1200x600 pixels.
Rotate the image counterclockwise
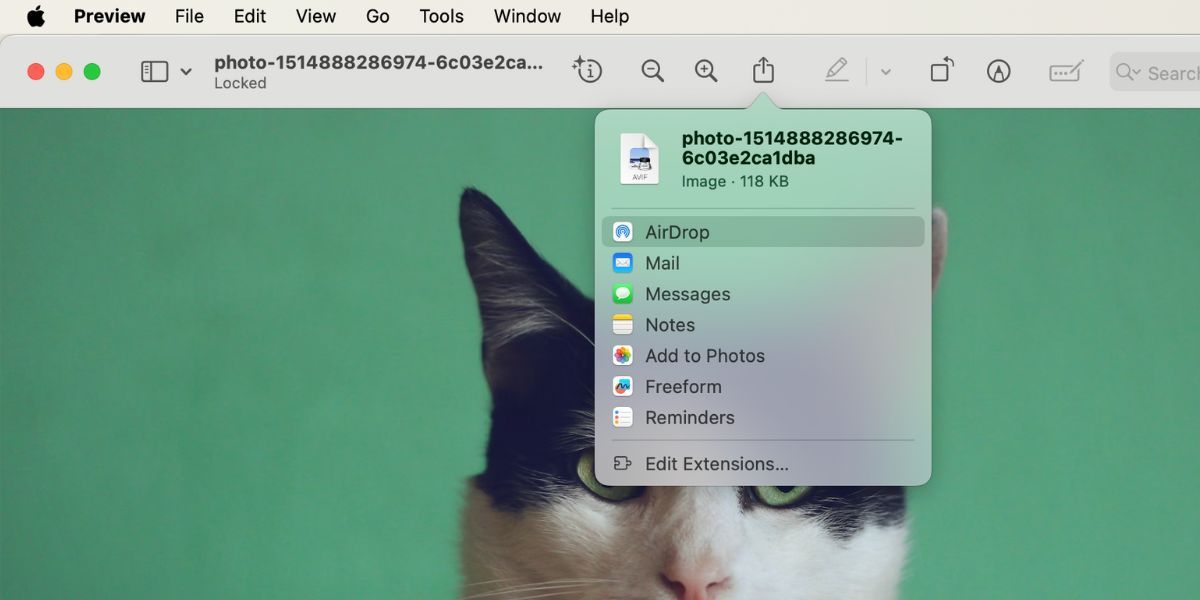point(941,71)
